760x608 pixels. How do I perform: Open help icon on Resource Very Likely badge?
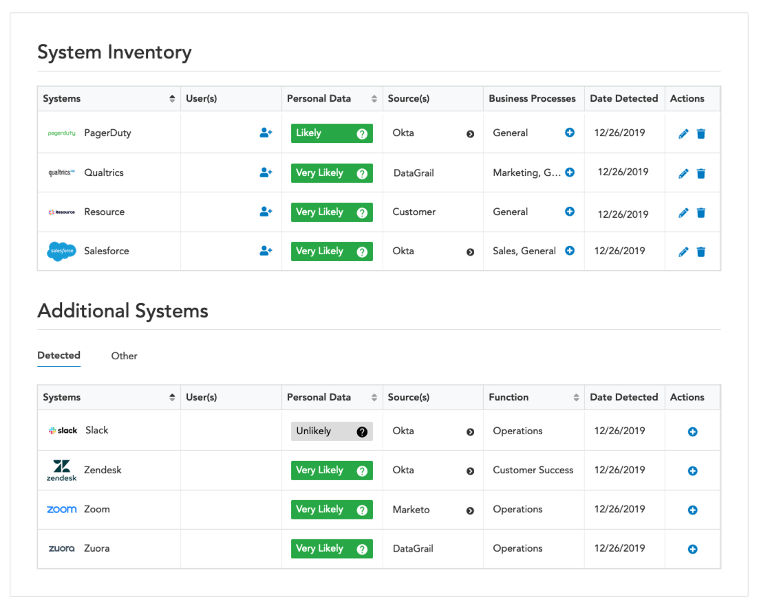point(362,213)
